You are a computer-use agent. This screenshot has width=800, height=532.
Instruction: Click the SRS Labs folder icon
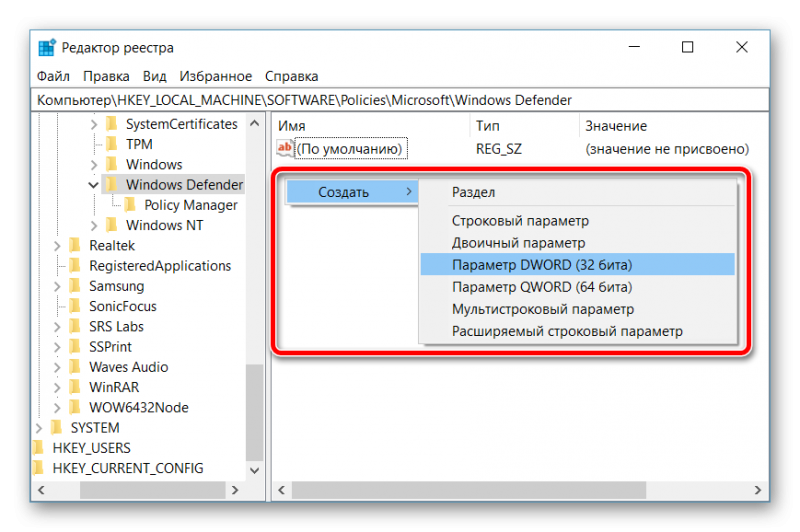click(x=75, y=326)
